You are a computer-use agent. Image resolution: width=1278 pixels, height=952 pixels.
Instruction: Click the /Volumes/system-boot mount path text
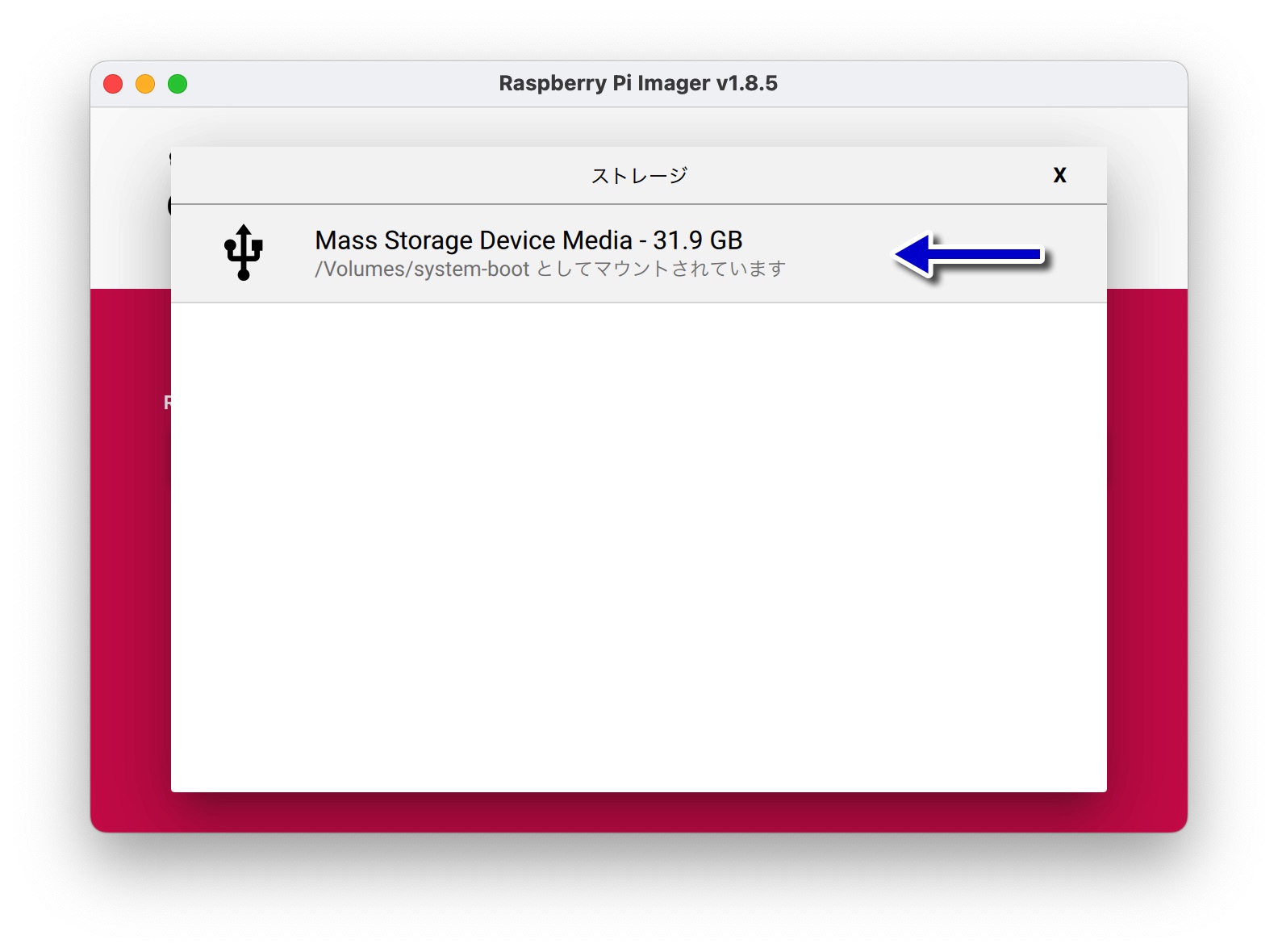422,269
